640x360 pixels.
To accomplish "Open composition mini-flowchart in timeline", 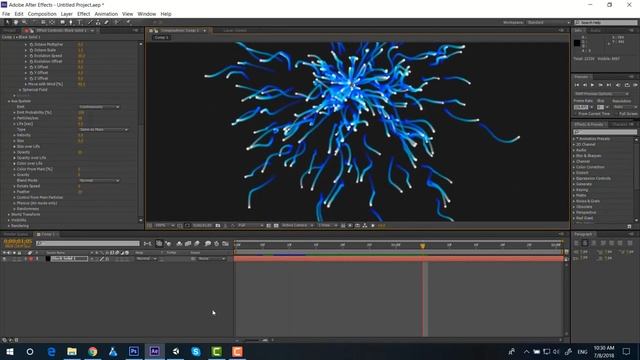I will tap(147, 244).
